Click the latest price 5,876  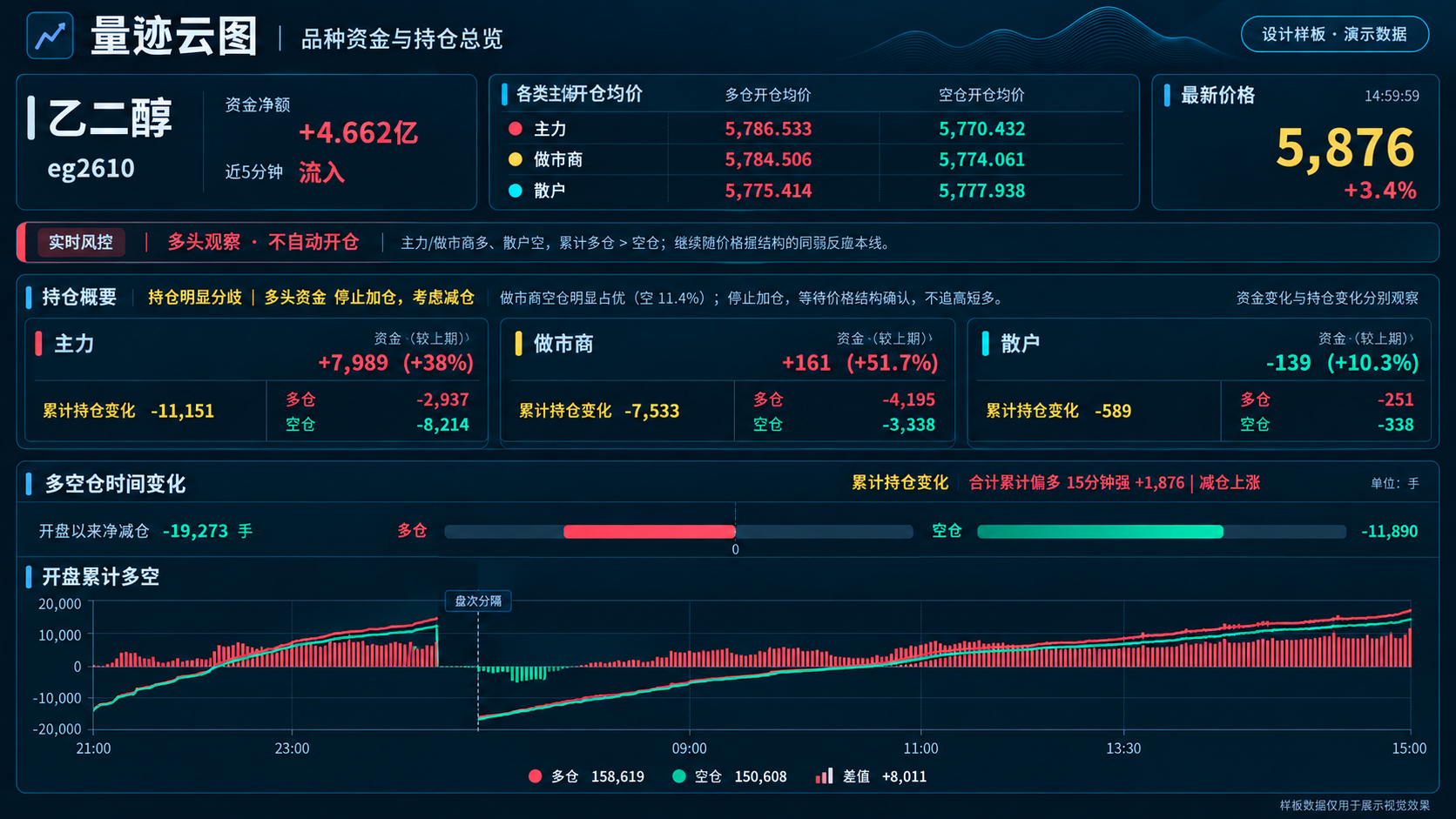click(x=1345, y=148)
